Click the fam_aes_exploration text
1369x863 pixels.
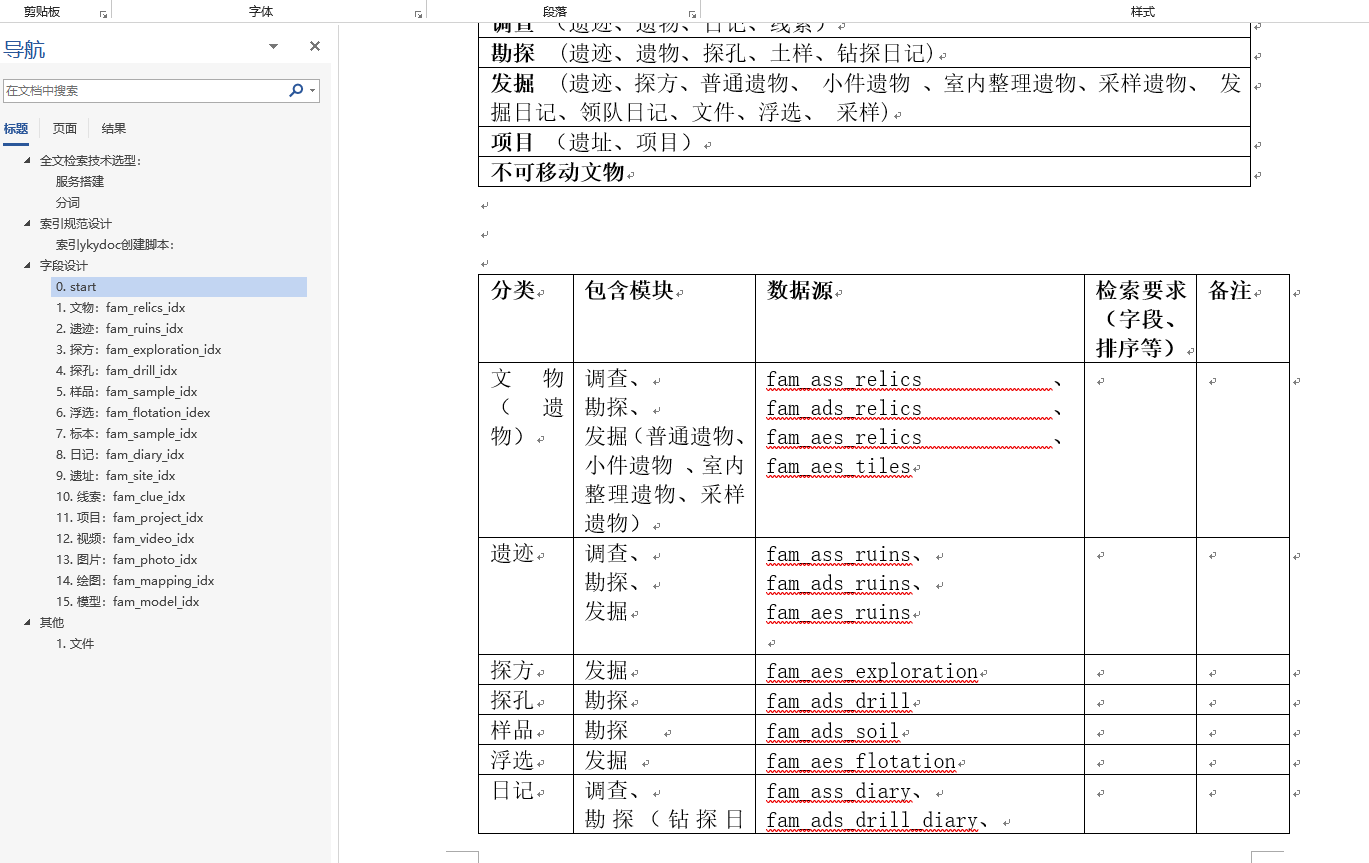click(x=872, y=672)
